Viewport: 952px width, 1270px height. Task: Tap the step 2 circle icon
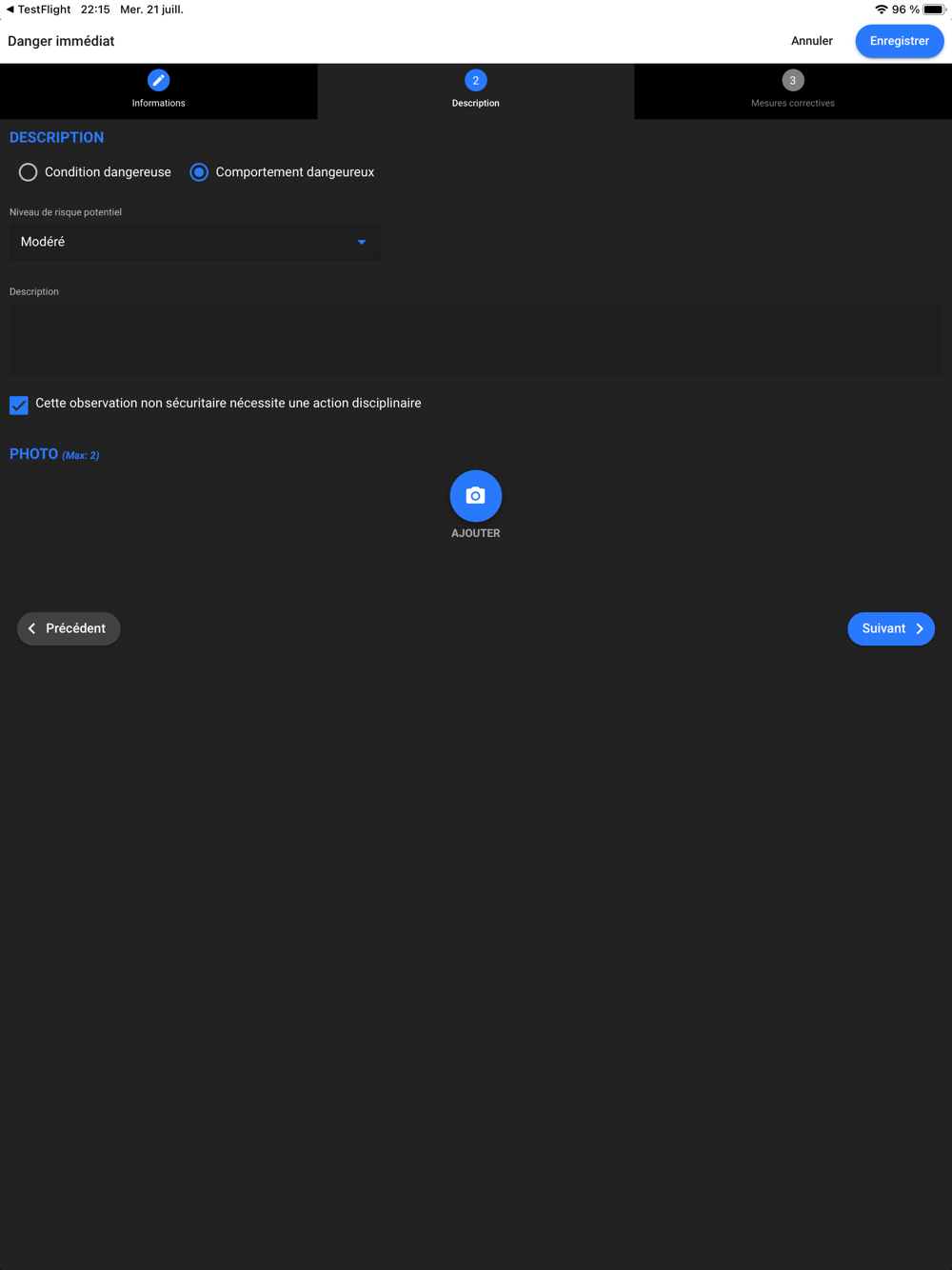[476, 81]
